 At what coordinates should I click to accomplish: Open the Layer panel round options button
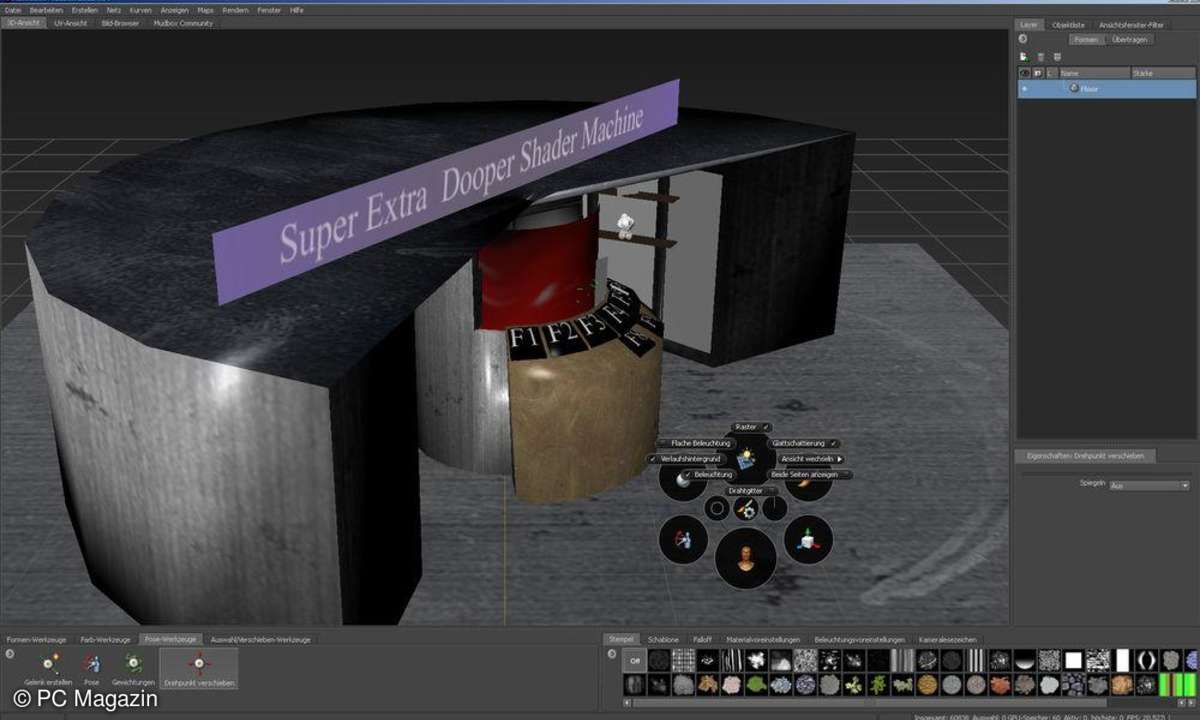[x=1023, y=39]
